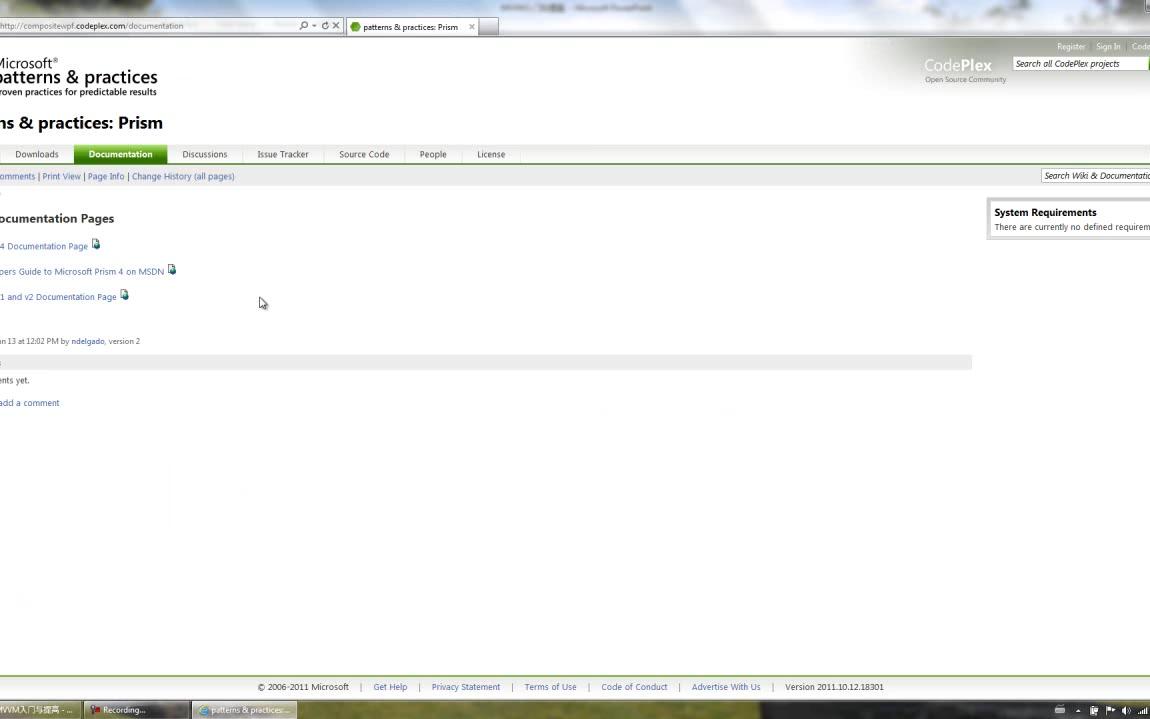
Task: Open the v1 and v2 Documentation Page link
Action: (59, 296)
